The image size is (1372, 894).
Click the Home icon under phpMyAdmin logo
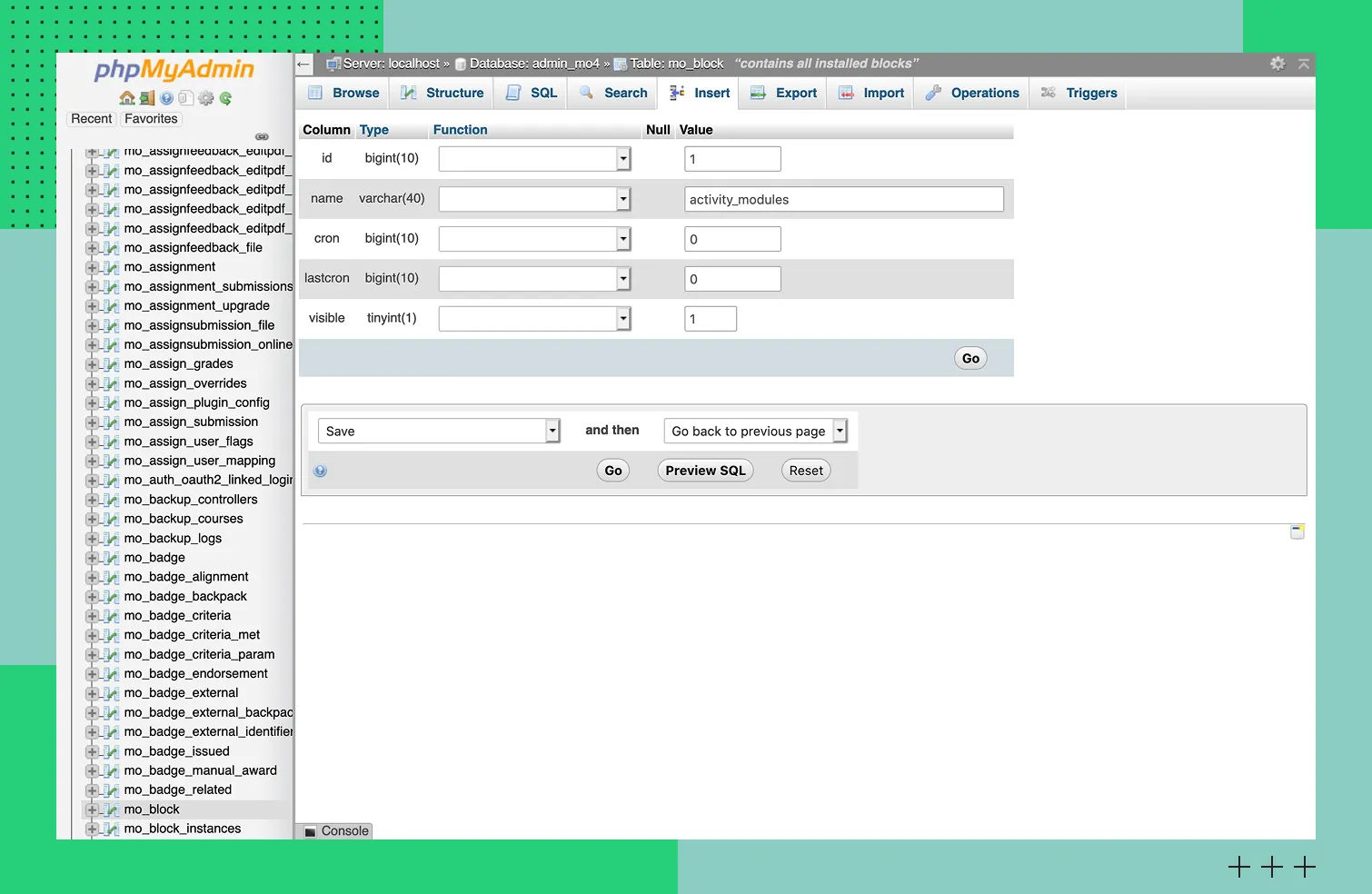click(127, 98)
